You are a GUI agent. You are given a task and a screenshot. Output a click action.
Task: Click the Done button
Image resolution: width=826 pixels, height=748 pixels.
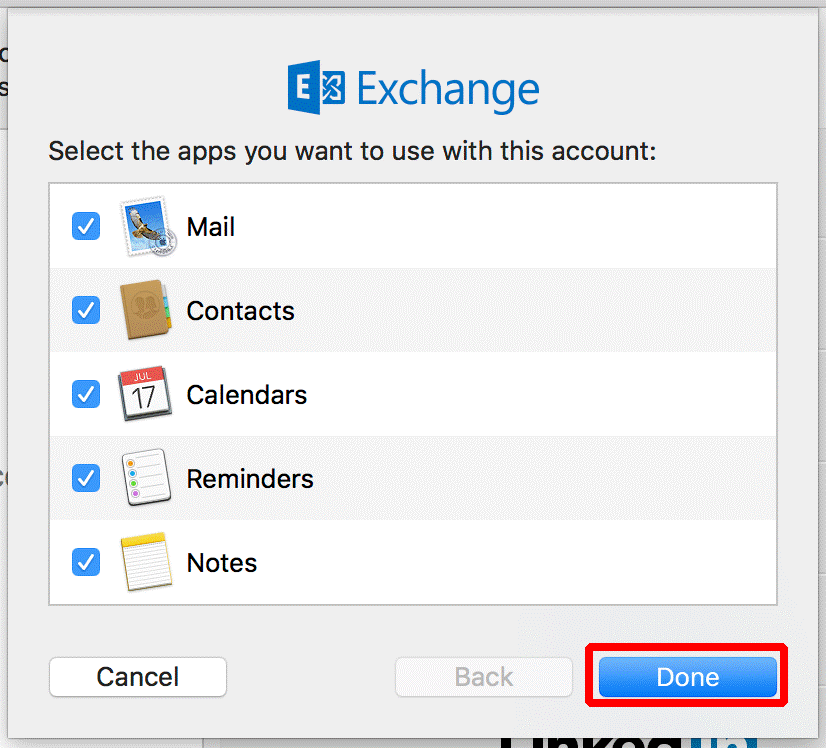coord(687,677)
